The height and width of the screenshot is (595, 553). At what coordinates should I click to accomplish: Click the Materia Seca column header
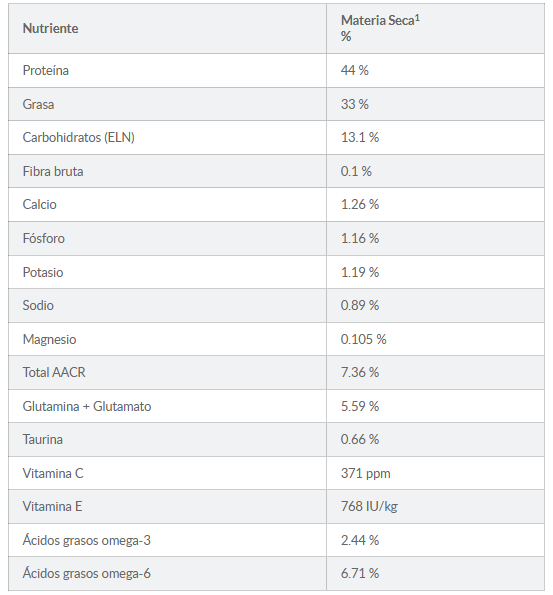[380, 28]
